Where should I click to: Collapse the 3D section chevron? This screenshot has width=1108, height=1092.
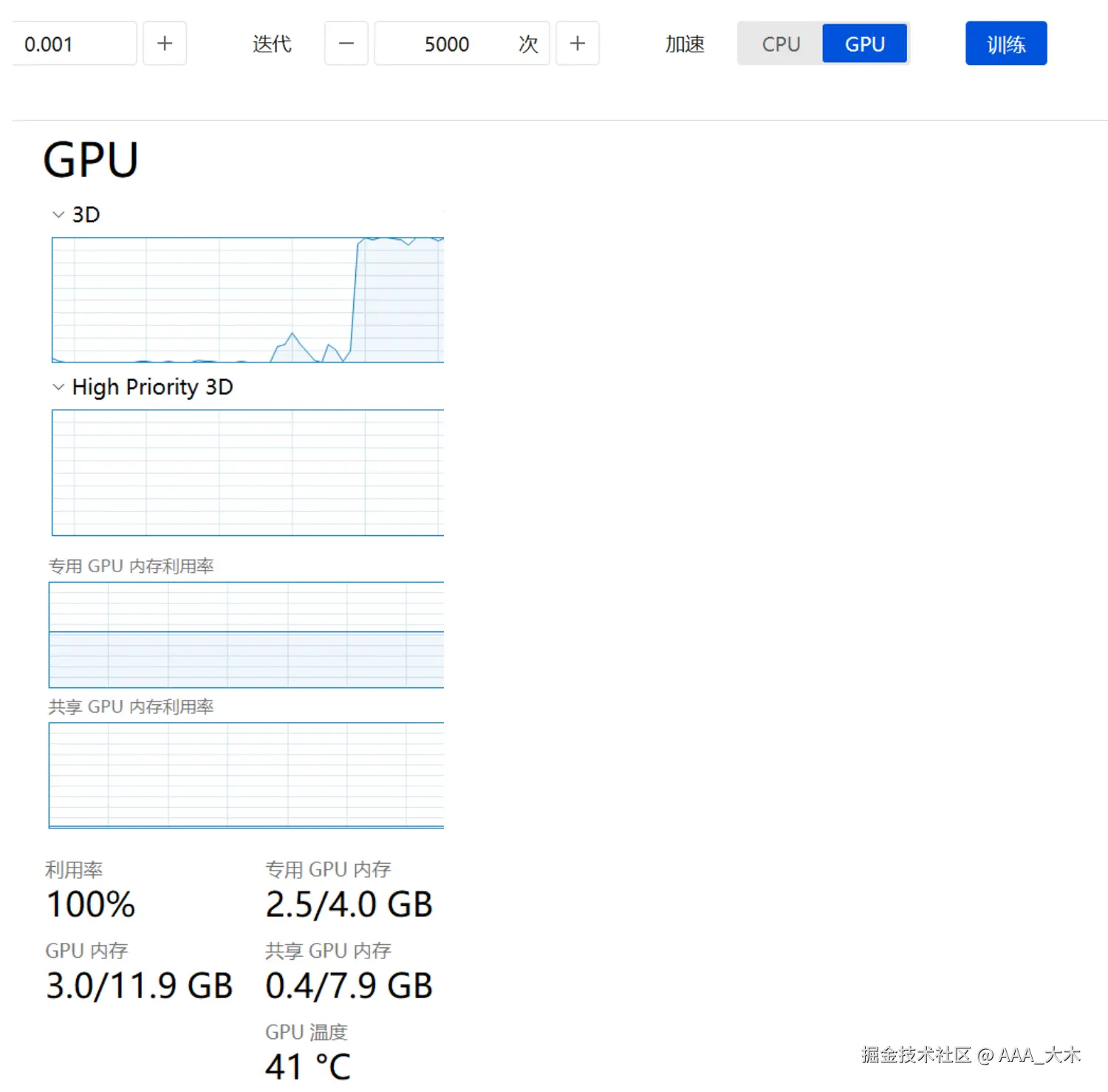point(59,214)
